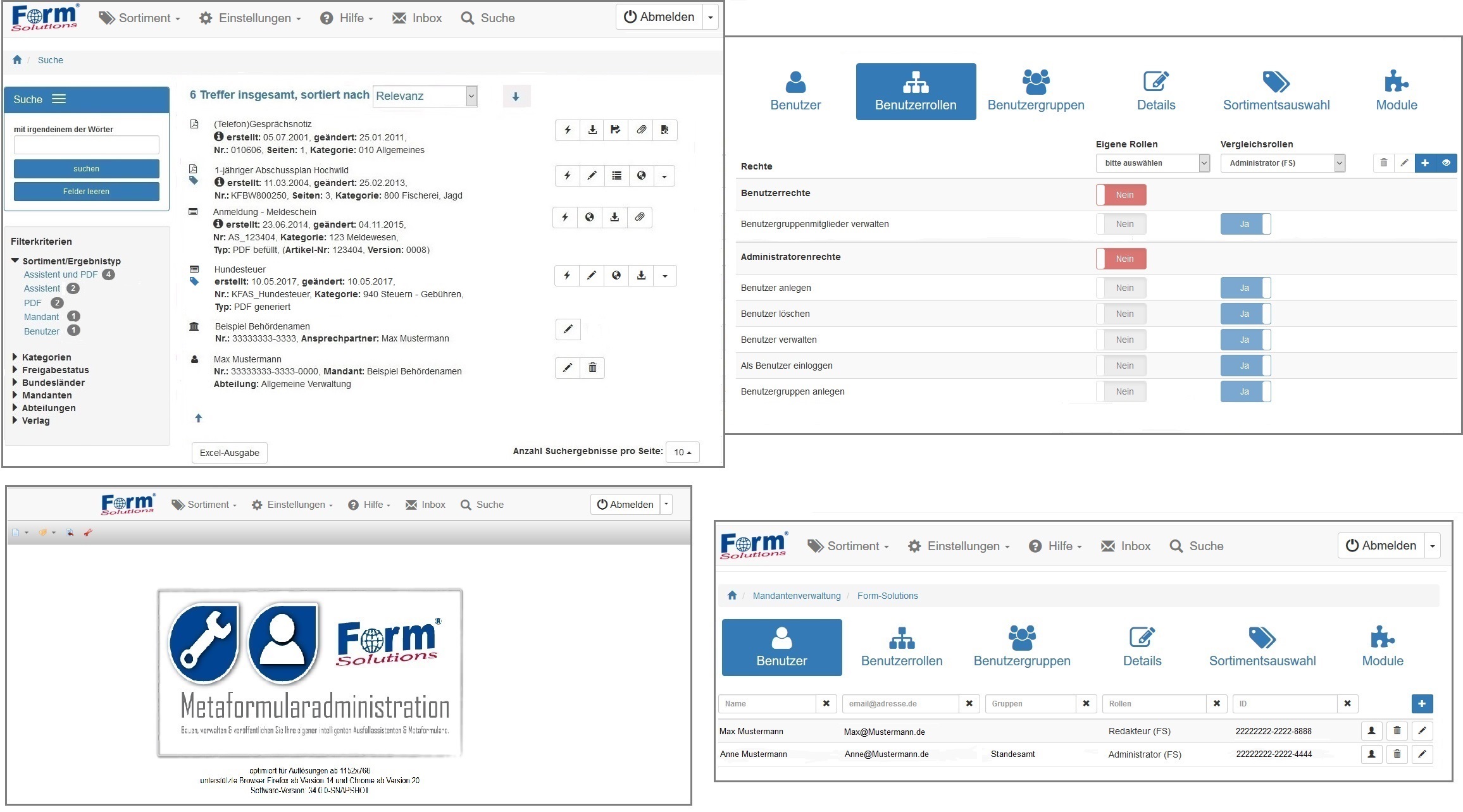
Task: Click pencil icon for Abschlussplan Hochwild result
Action: 592,175
